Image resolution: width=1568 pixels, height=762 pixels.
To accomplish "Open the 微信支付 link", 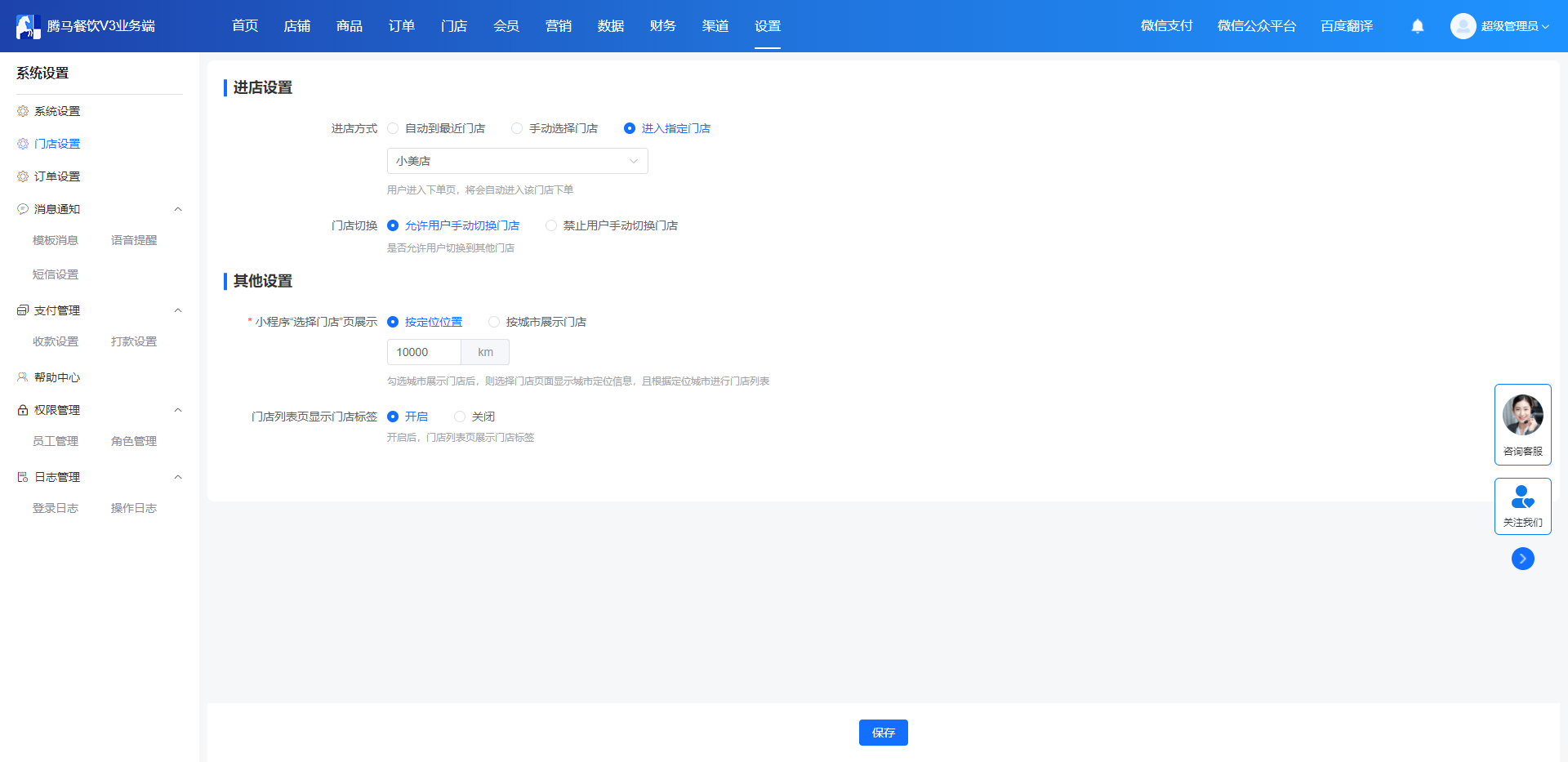I will click(1166, 26).
